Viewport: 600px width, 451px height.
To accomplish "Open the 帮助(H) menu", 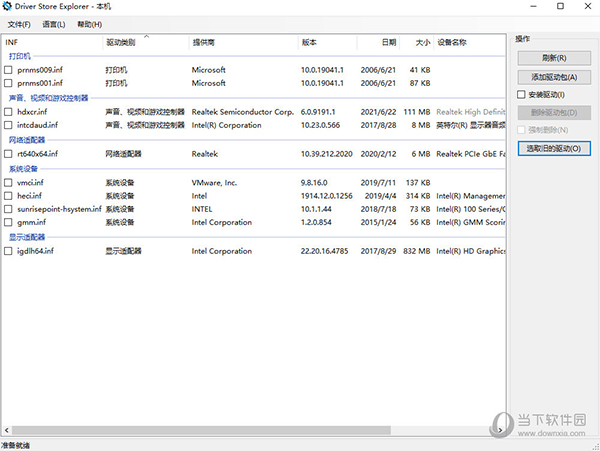I will click(89, 24).
